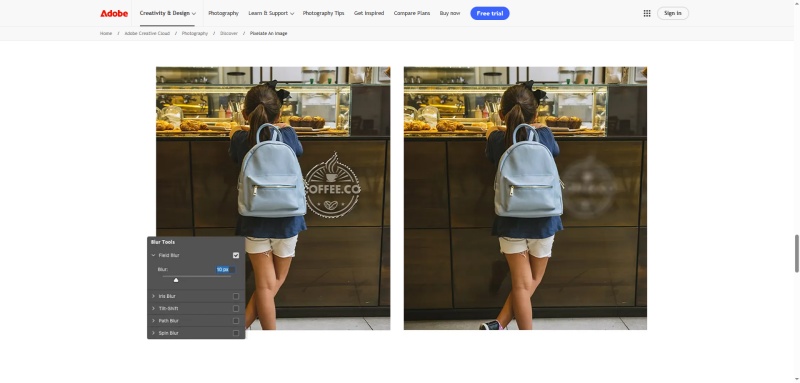This screenshot has height=383, width=800.
Task: Go to the Photography breadcrumb link
Action: (195, 33)
